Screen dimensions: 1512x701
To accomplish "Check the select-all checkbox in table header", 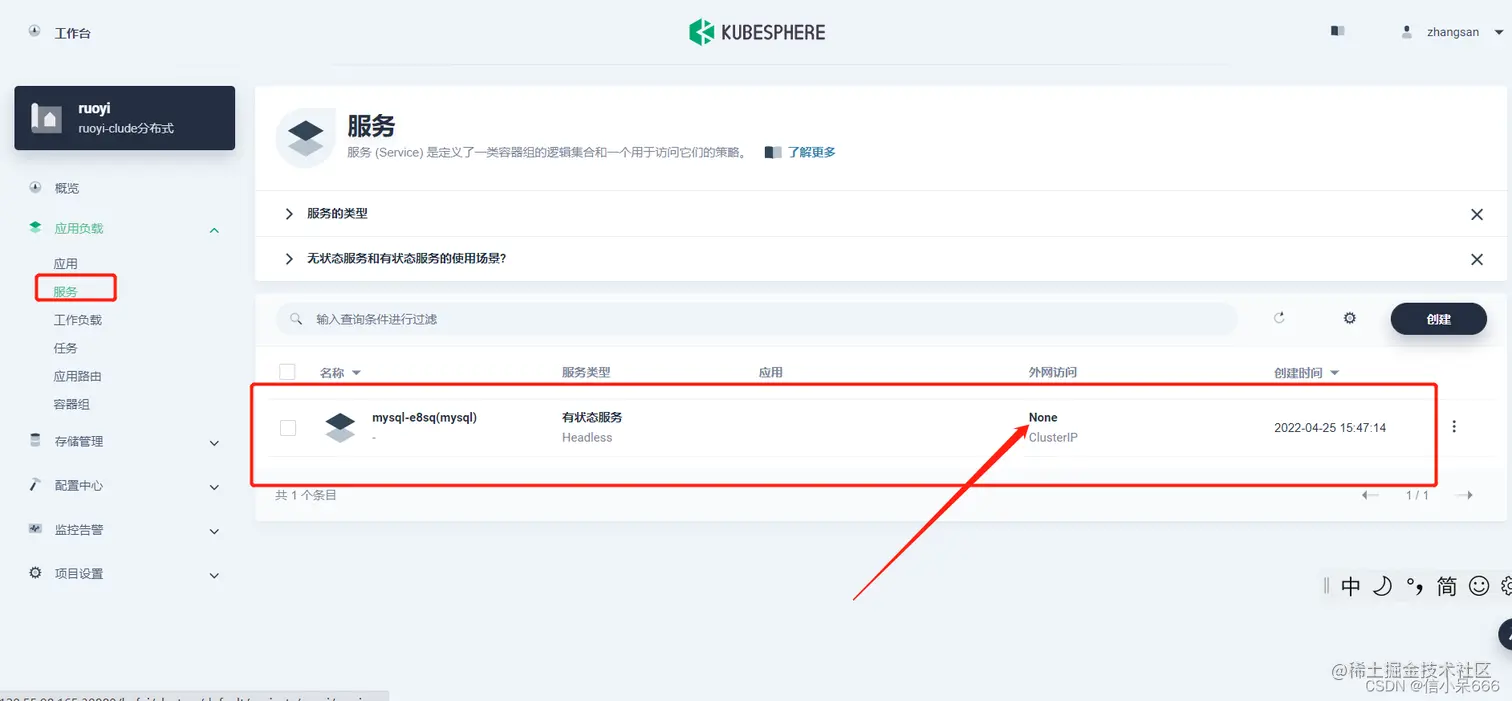I will pos(288,371).
